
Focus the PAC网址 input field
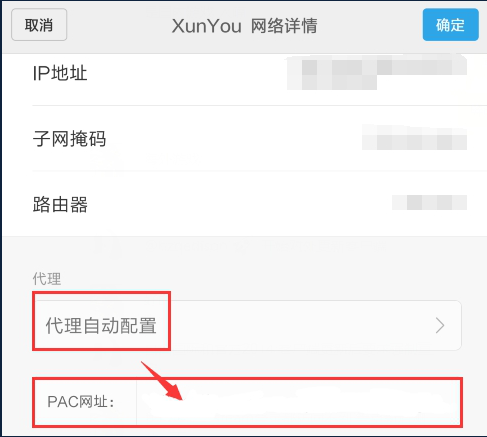298,402
